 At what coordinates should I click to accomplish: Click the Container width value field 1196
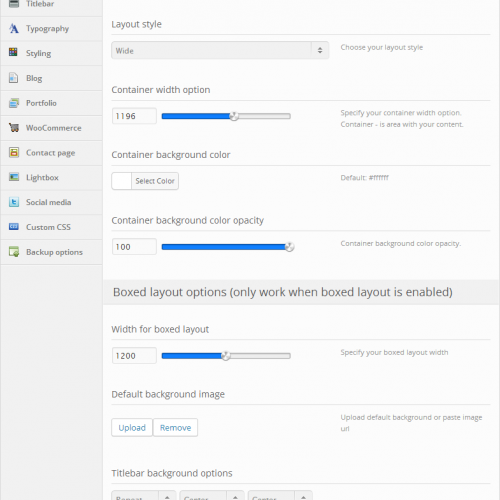tap(134, 116)
